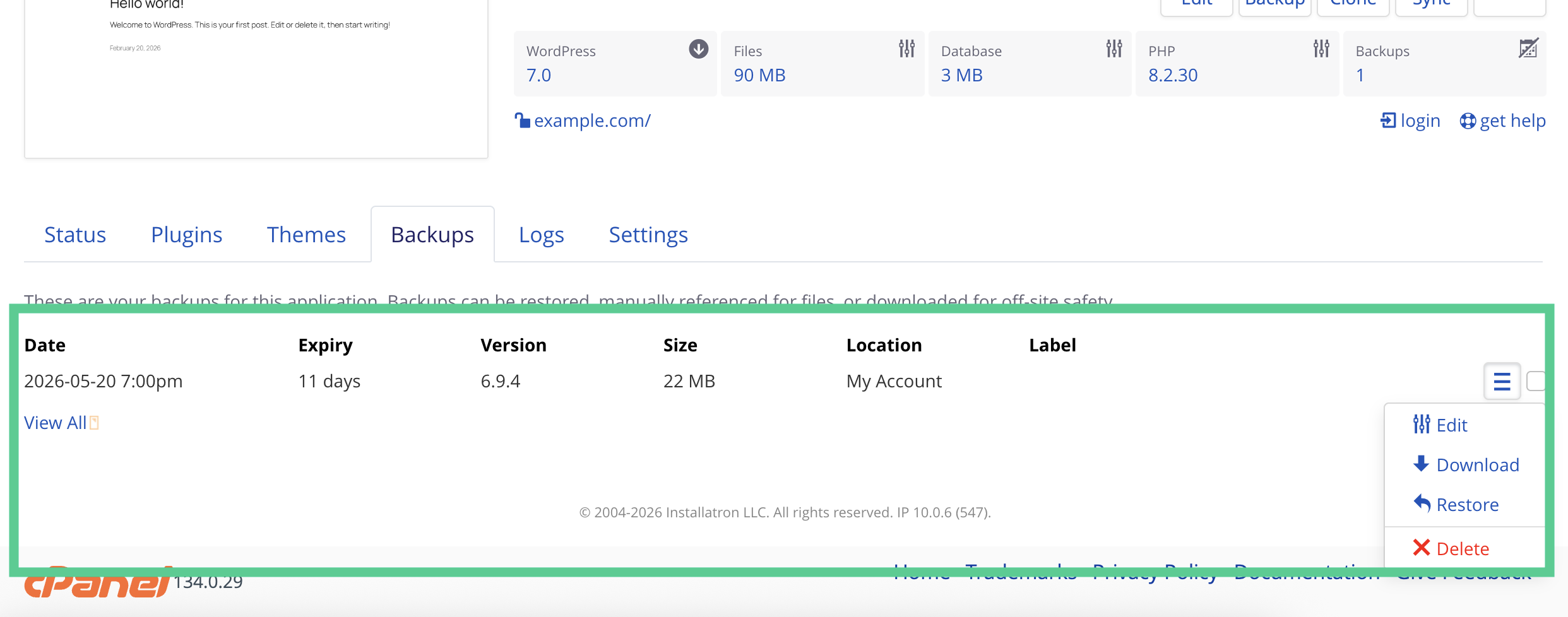This screenshot has width=1568, height=617.
Task: Choose Download from the backup menu
Action: (x=1466, y=464)
